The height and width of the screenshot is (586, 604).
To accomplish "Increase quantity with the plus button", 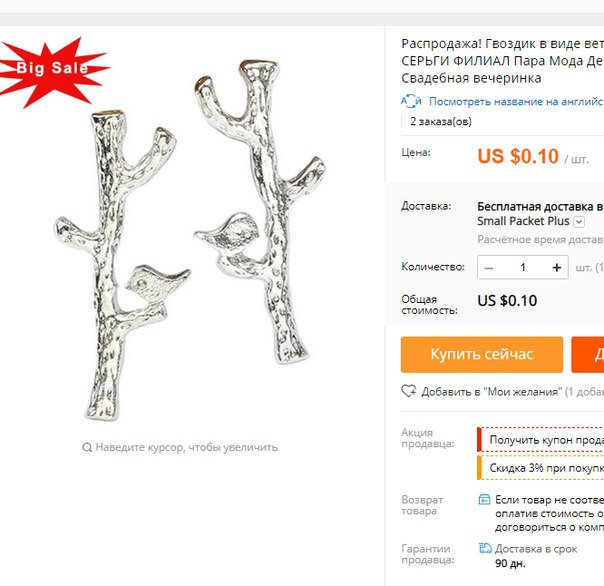I will (557, 267).
